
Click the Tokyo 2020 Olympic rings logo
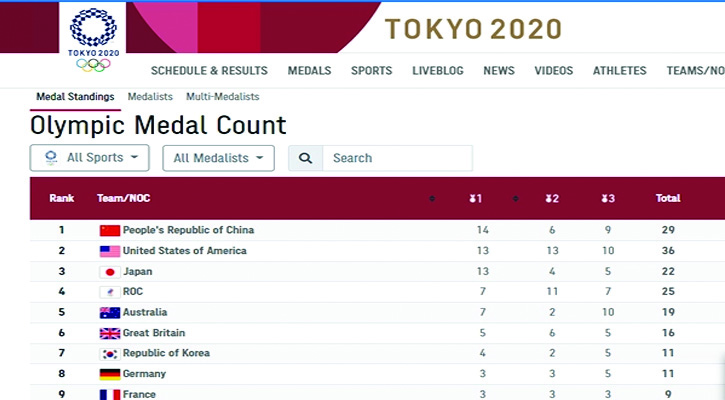pyautogui.click(x=92, y=40)
